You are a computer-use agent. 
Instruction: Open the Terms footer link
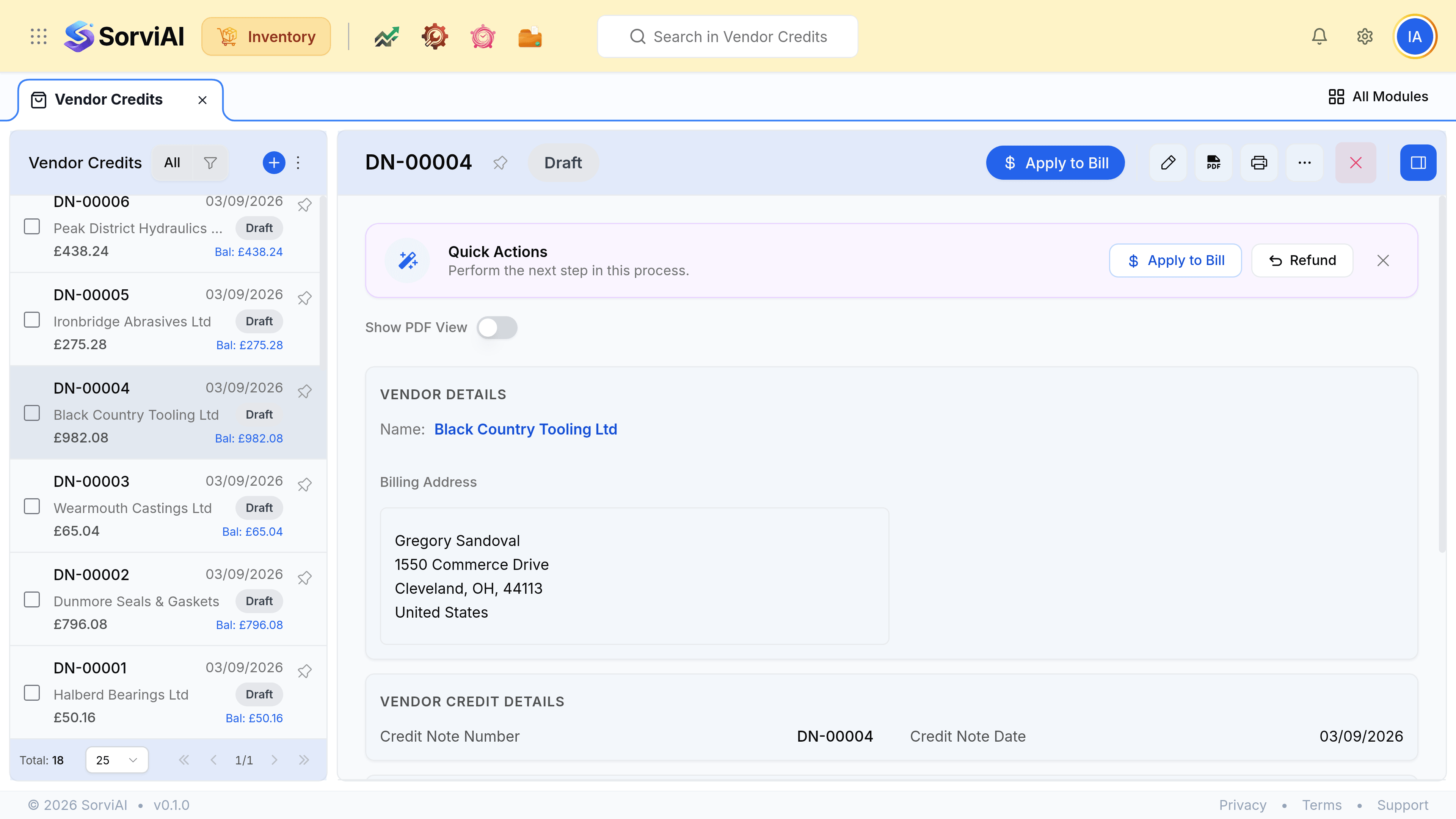click(x=1321, y=805)
